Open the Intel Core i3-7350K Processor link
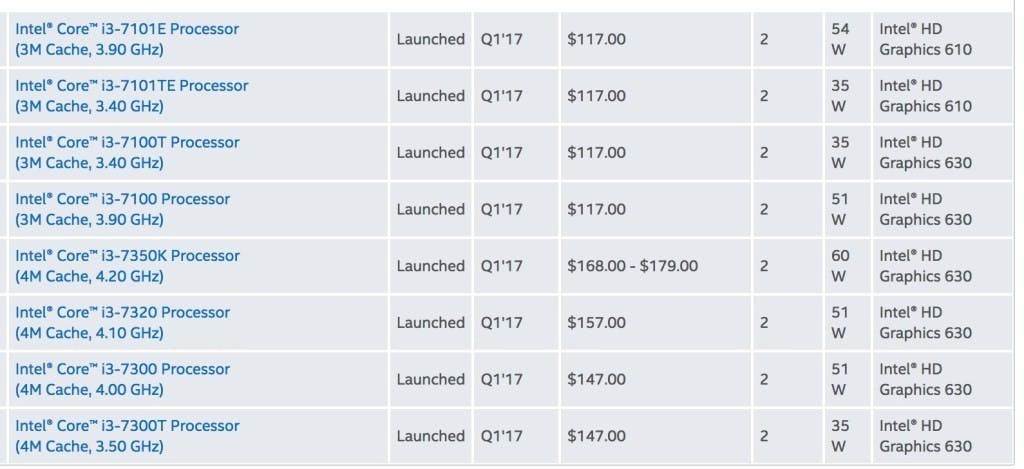 [x=127, y=256]
